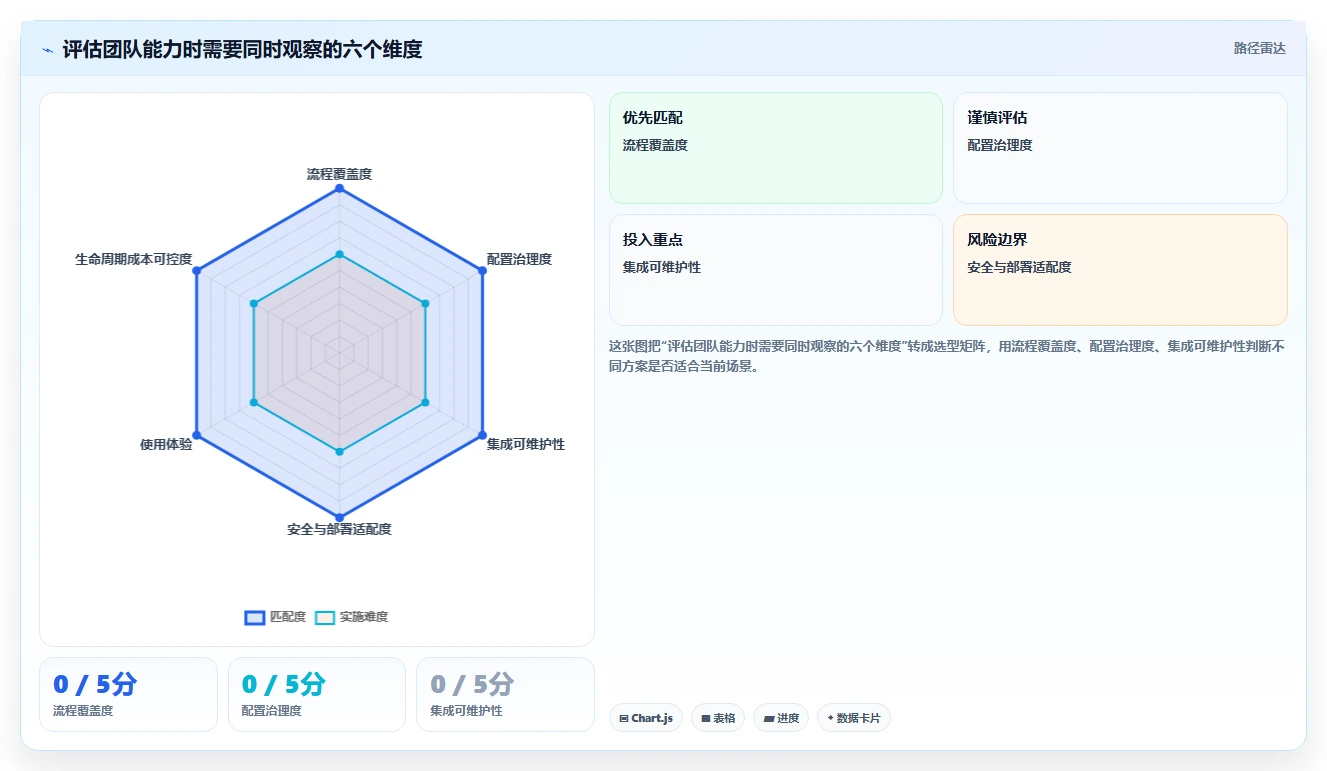Click the lightning icon beside the page title
This screenshot has width=1327, height=771.
47,49
